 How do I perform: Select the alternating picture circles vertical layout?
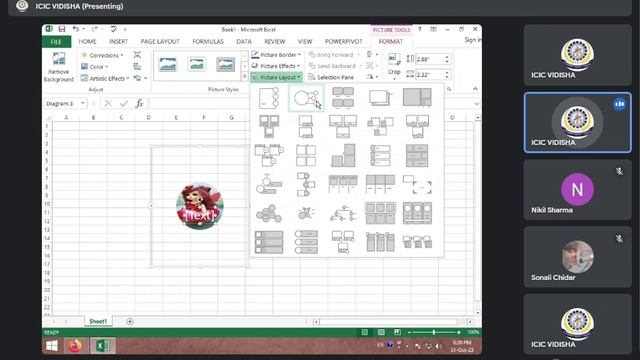pyautogui.click(x=306, y=184)
